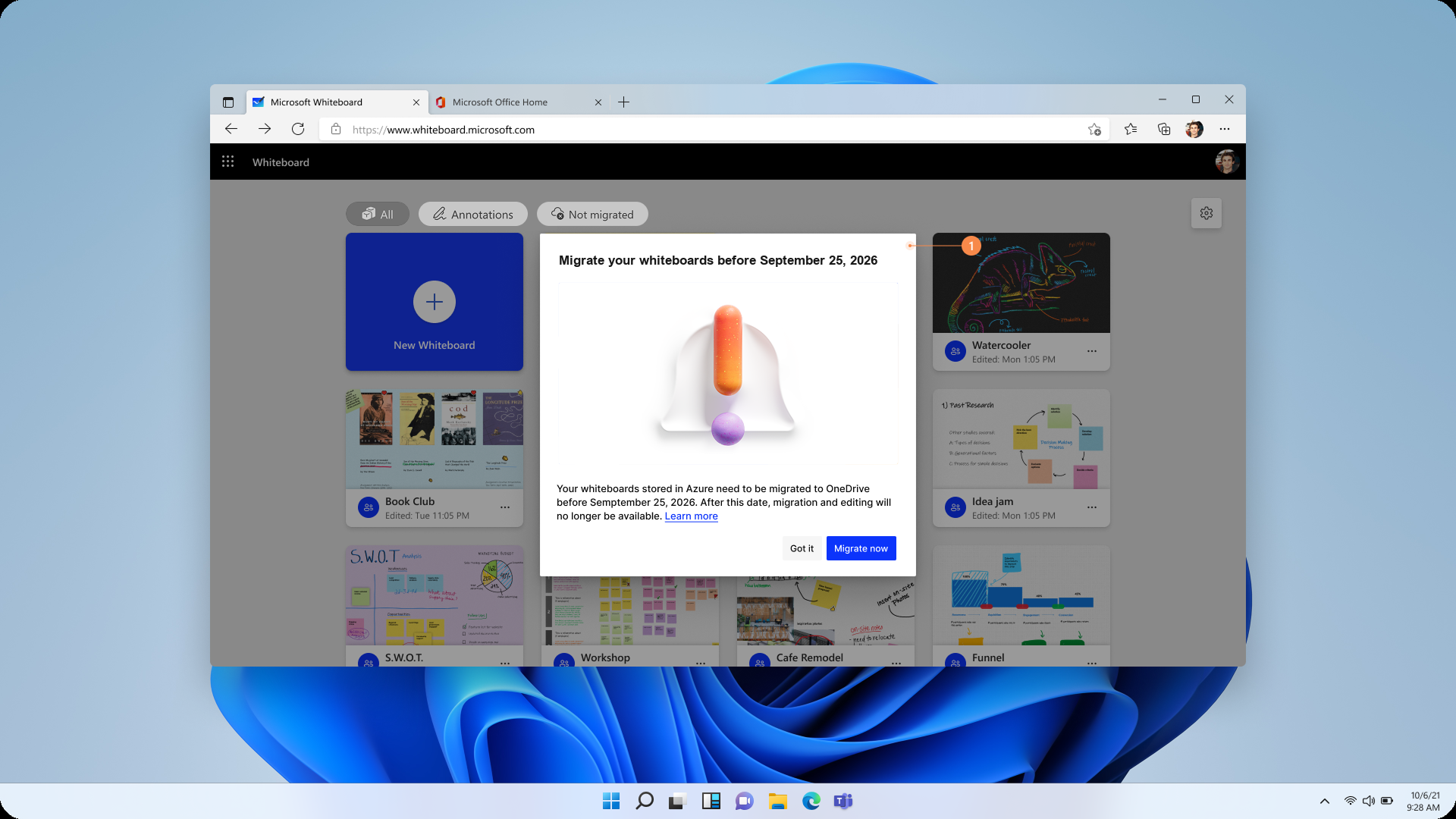Viewport: 1456px width, 819px height.
Task: Click the shared icon on Book Club
Action: point(369,507)
